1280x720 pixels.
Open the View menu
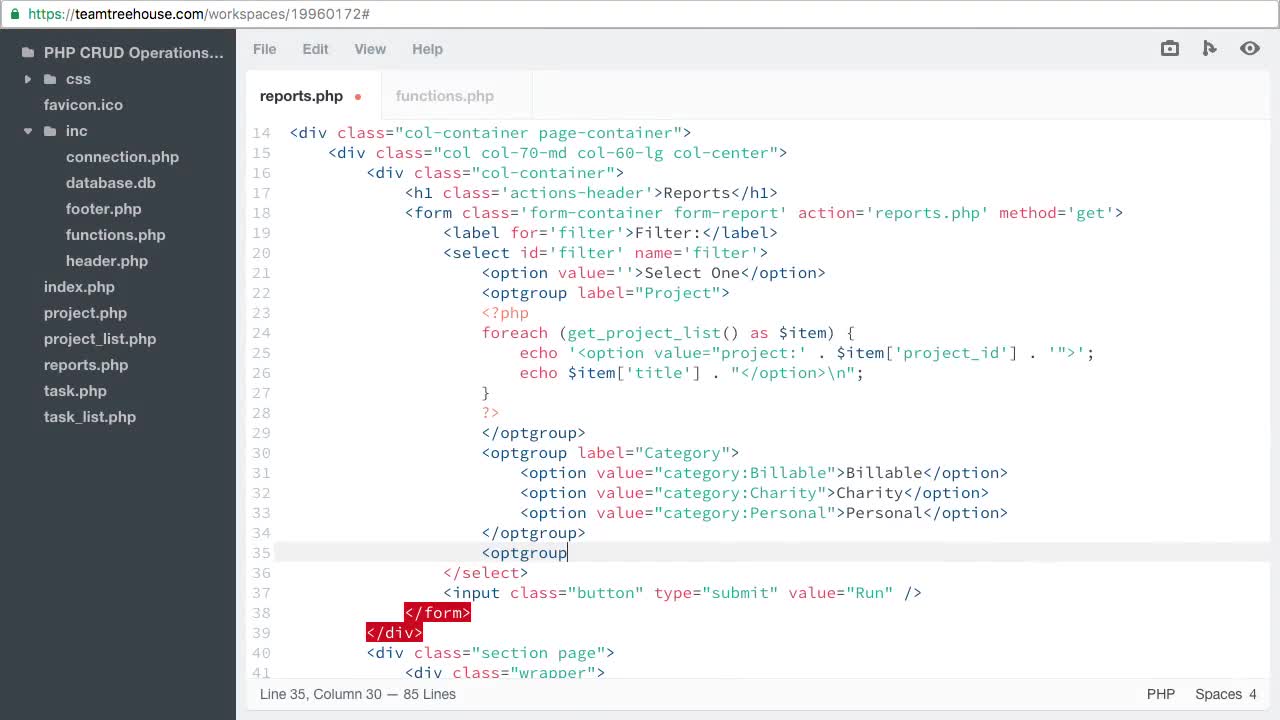pos(370,49)
